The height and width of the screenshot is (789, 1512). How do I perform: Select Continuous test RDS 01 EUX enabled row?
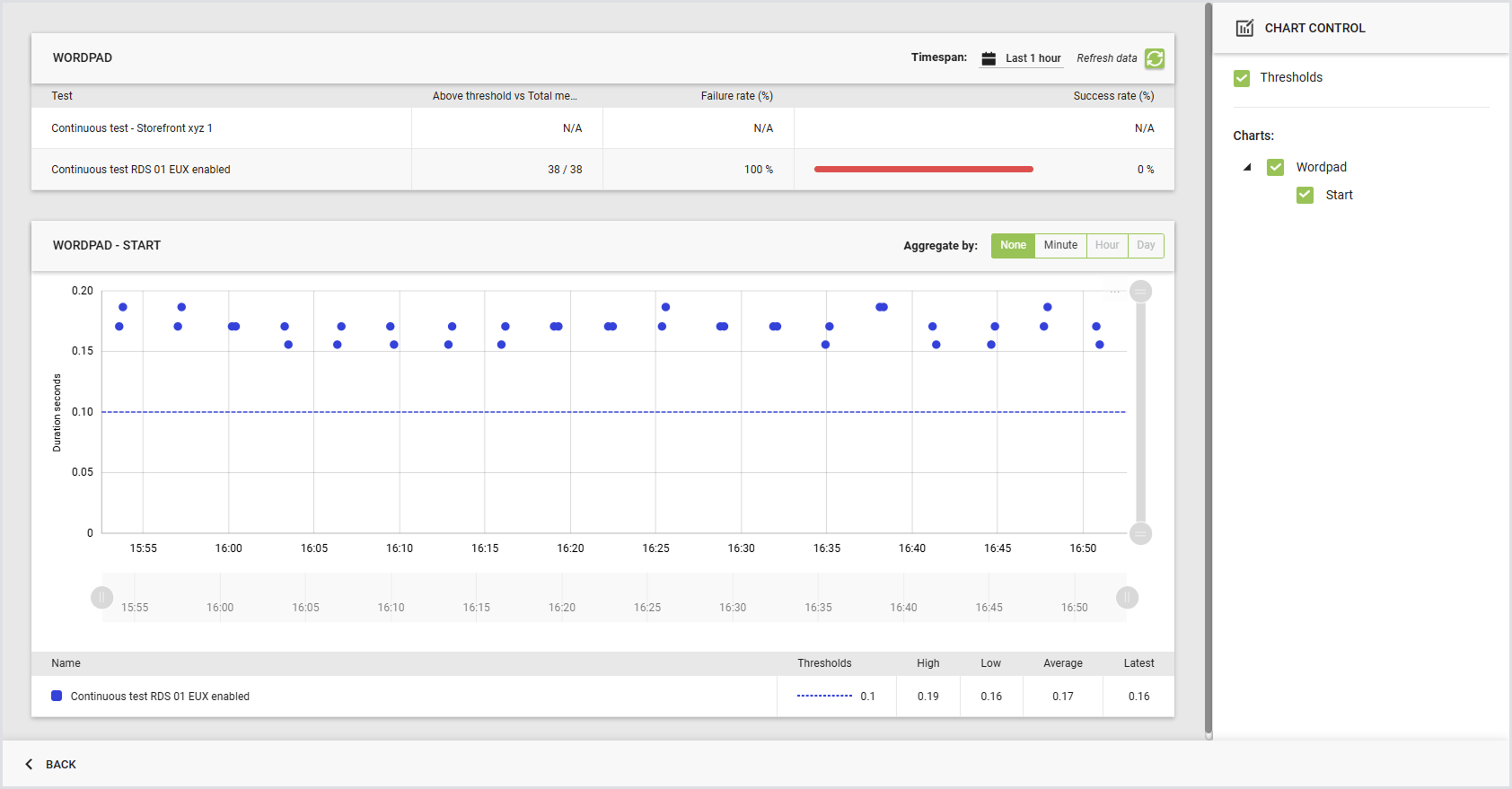(602, 170)
